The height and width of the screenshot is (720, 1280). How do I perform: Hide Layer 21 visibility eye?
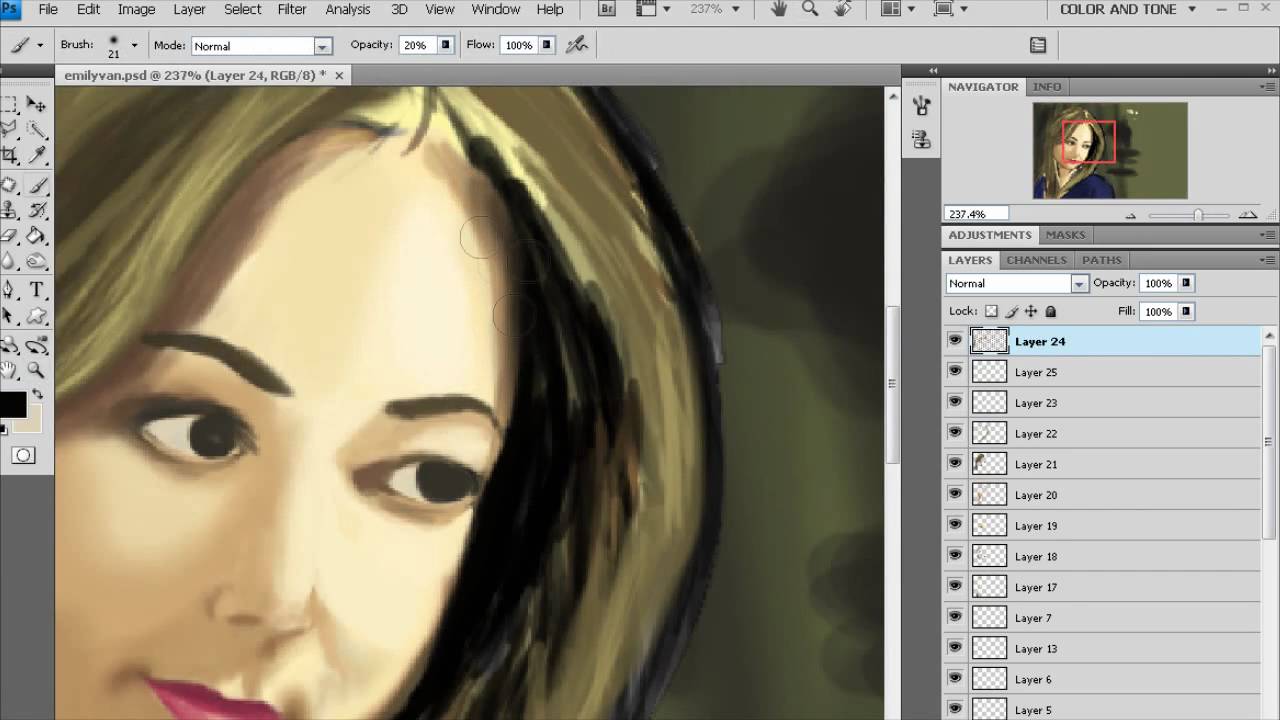tap(955, 464)
